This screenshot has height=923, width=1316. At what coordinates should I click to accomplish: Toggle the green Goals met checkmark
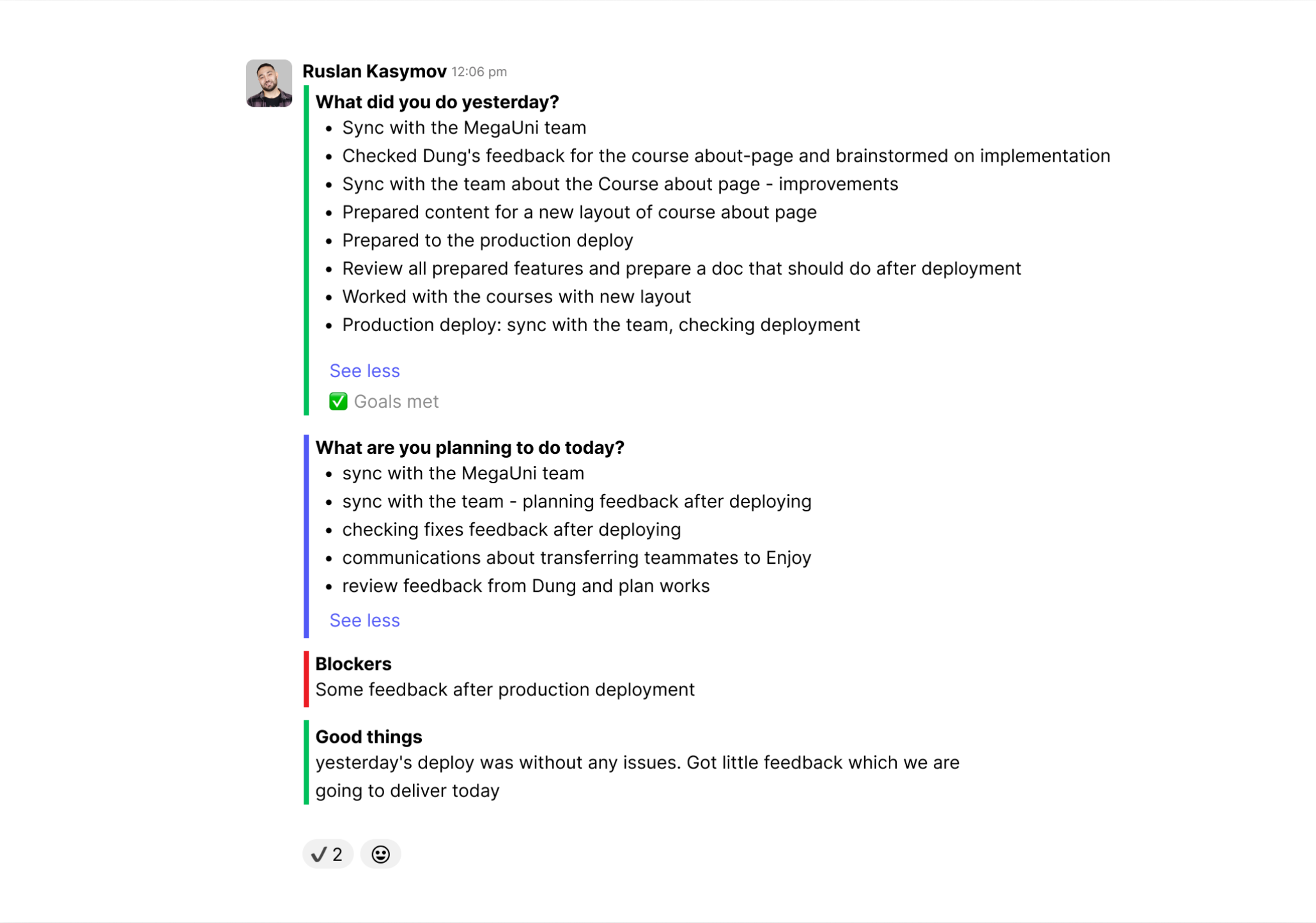coord(338,401)
